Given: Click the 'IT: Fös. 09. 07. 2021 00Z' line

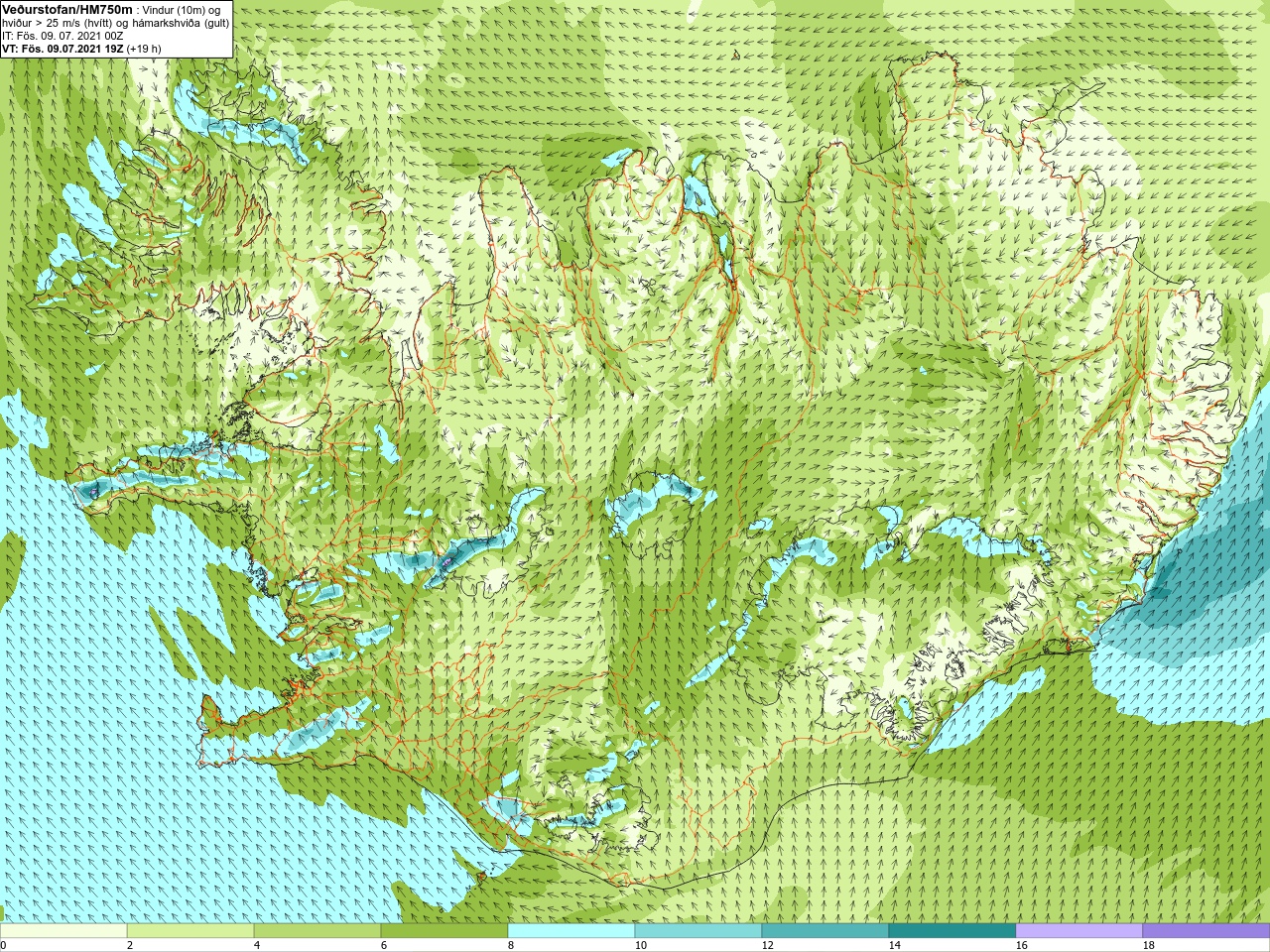Looking at the screenshot, I should click(63, 36).
